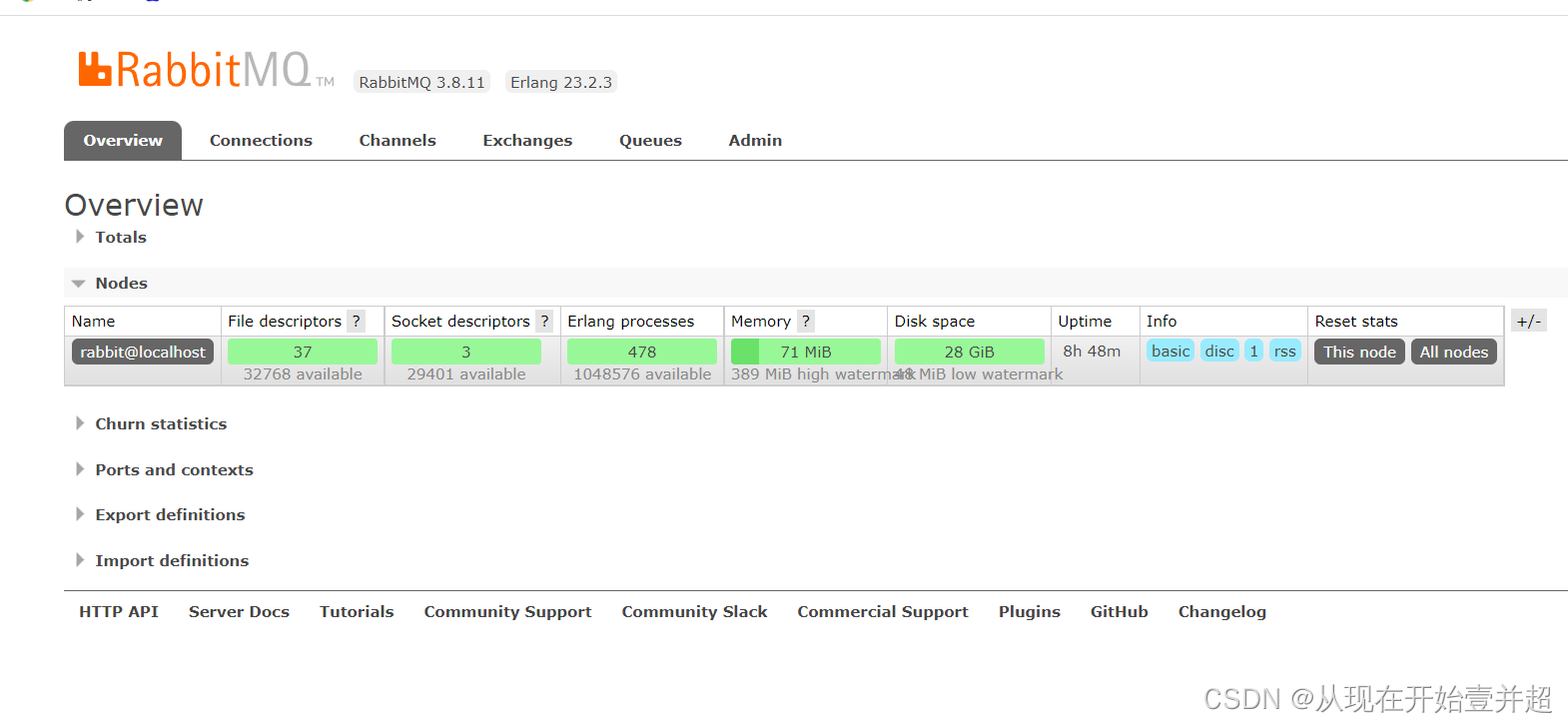Click the Name column header
Screen dimensions: 1568x723
(93, 321)
